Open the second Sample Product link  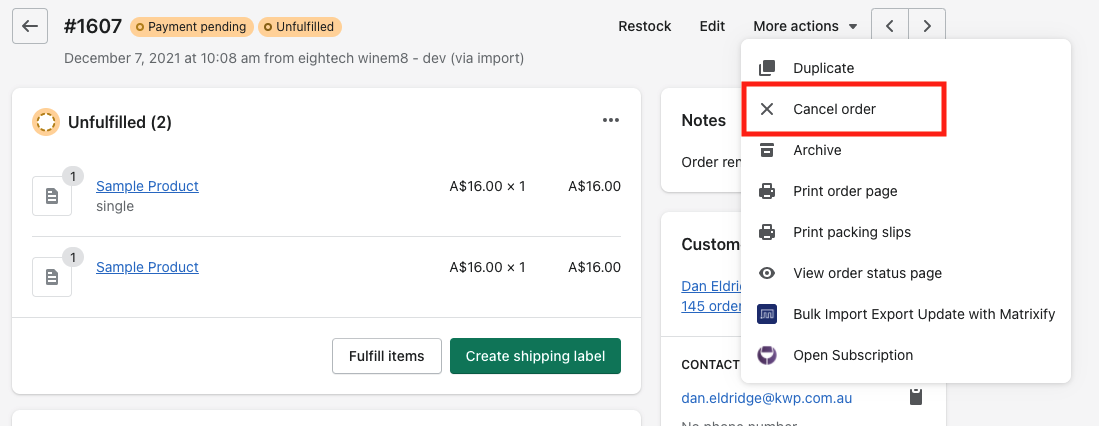[147, 267]
